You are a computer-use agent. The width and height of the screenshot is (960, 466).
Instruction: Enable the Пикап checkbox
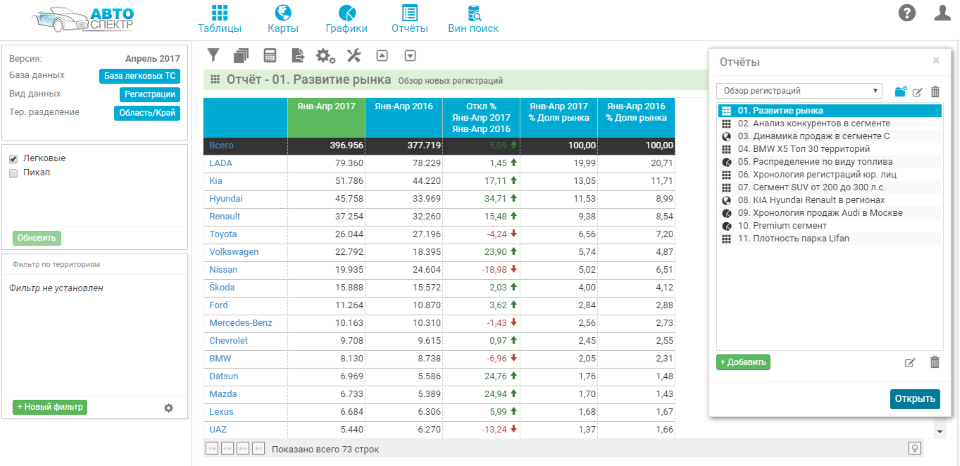pos(13,173)
